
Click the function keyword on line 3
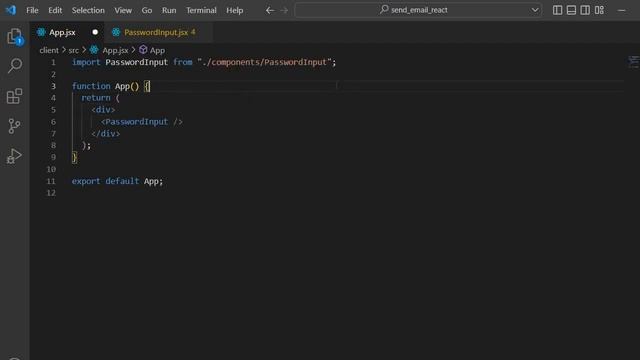click(x=91, y=86)
